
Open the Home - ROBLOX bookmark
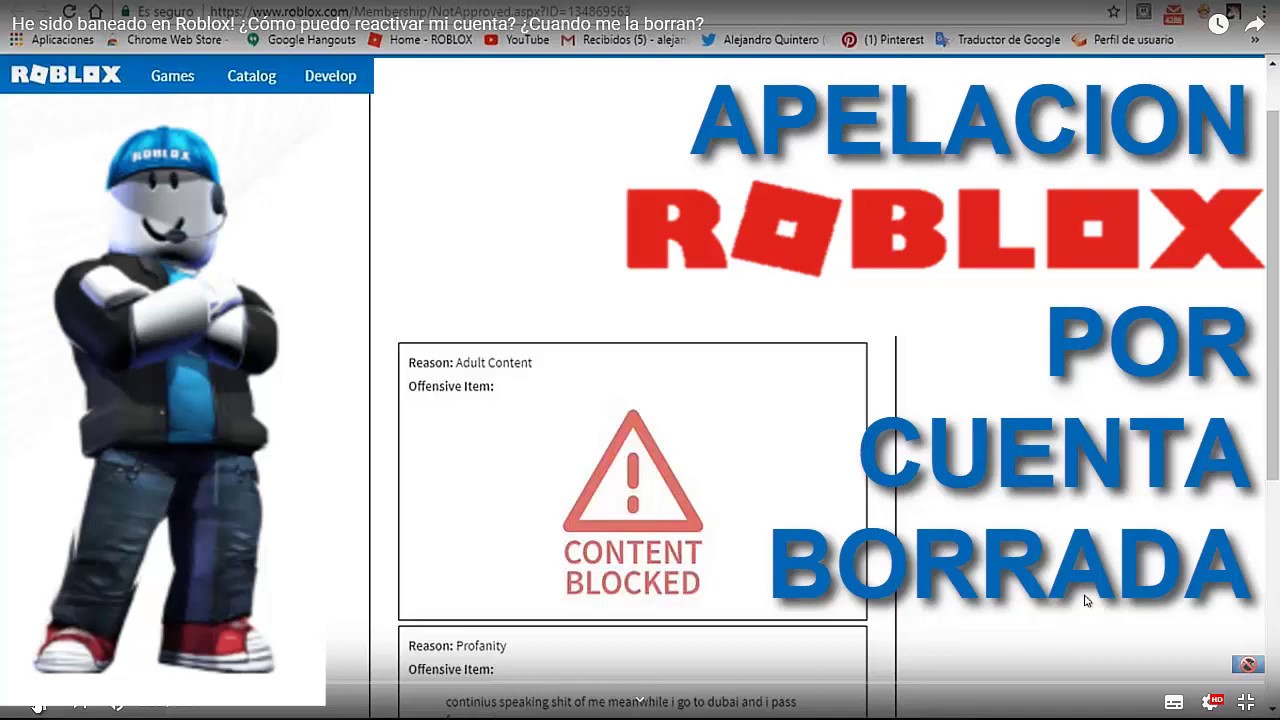point(420,40)
